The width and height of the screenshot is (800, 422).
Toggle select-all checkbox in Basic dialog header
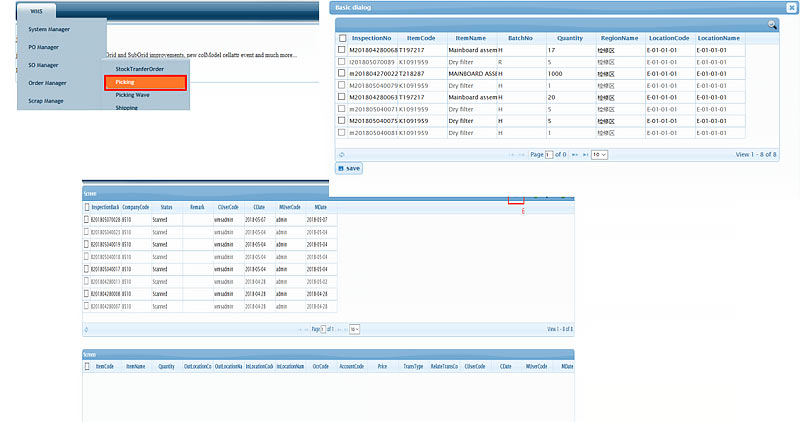pyautogui.click(x=342, y=38)
